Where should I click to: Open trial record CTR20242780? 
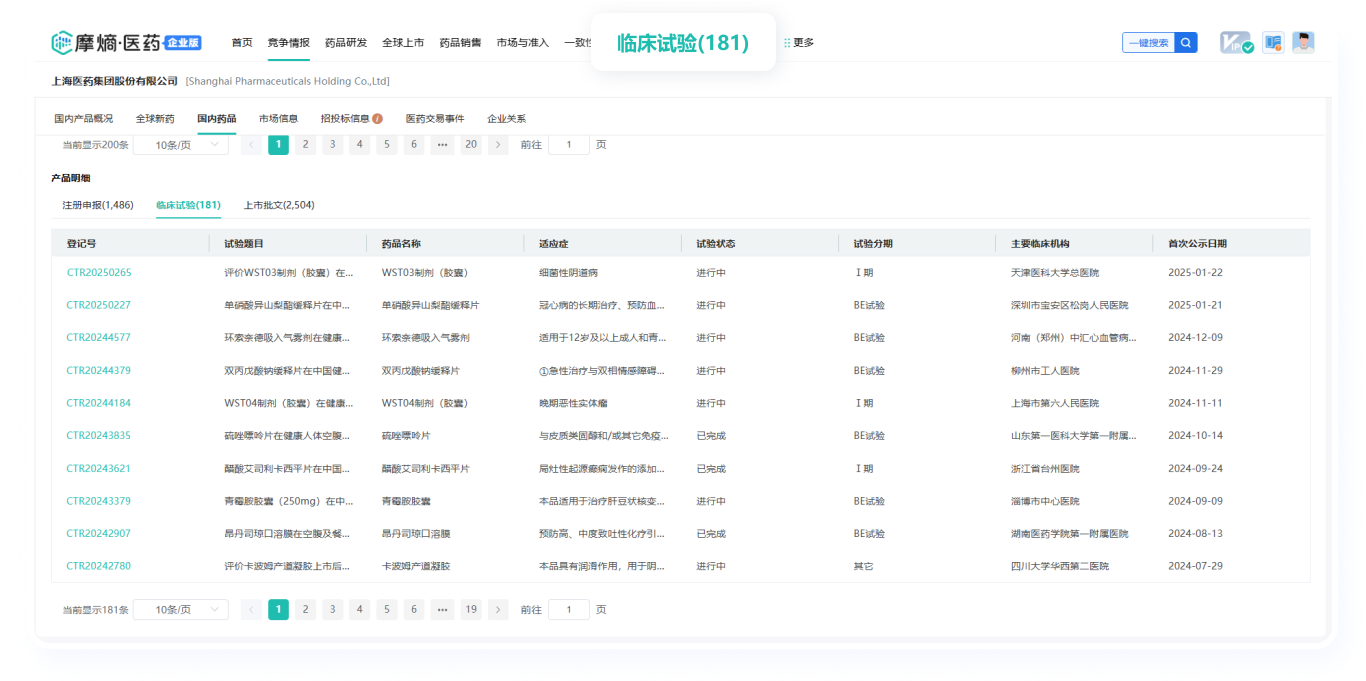[x=99, y=566]
